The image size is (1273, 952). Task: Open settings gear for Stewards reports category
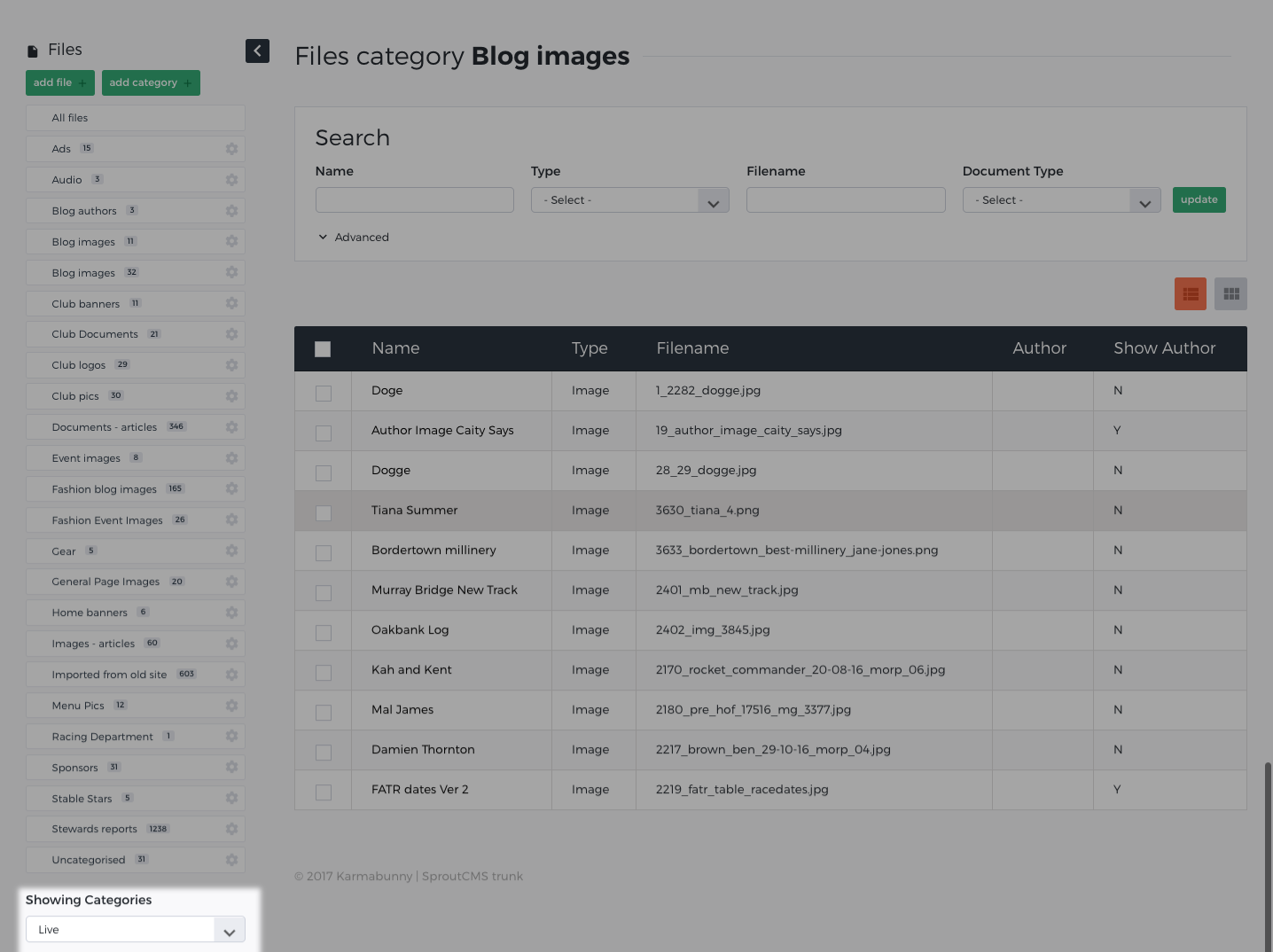231,829
